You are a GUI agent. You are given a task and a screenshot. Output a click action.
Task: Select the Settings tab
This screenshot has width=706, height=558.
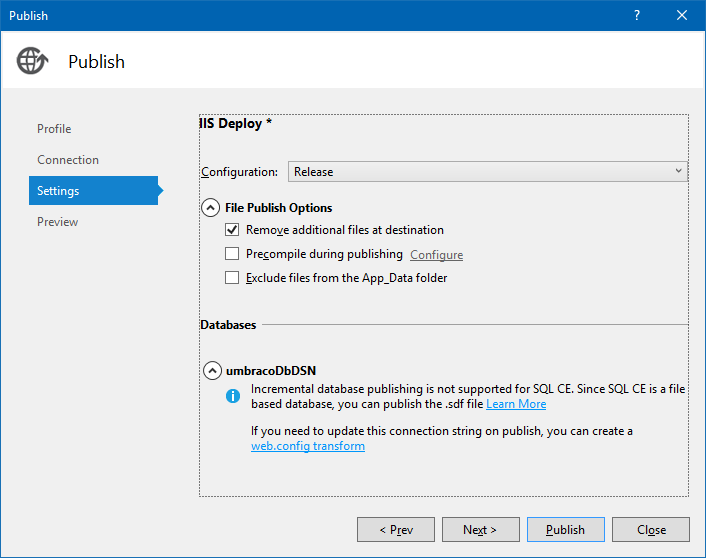tap(58, 191)
